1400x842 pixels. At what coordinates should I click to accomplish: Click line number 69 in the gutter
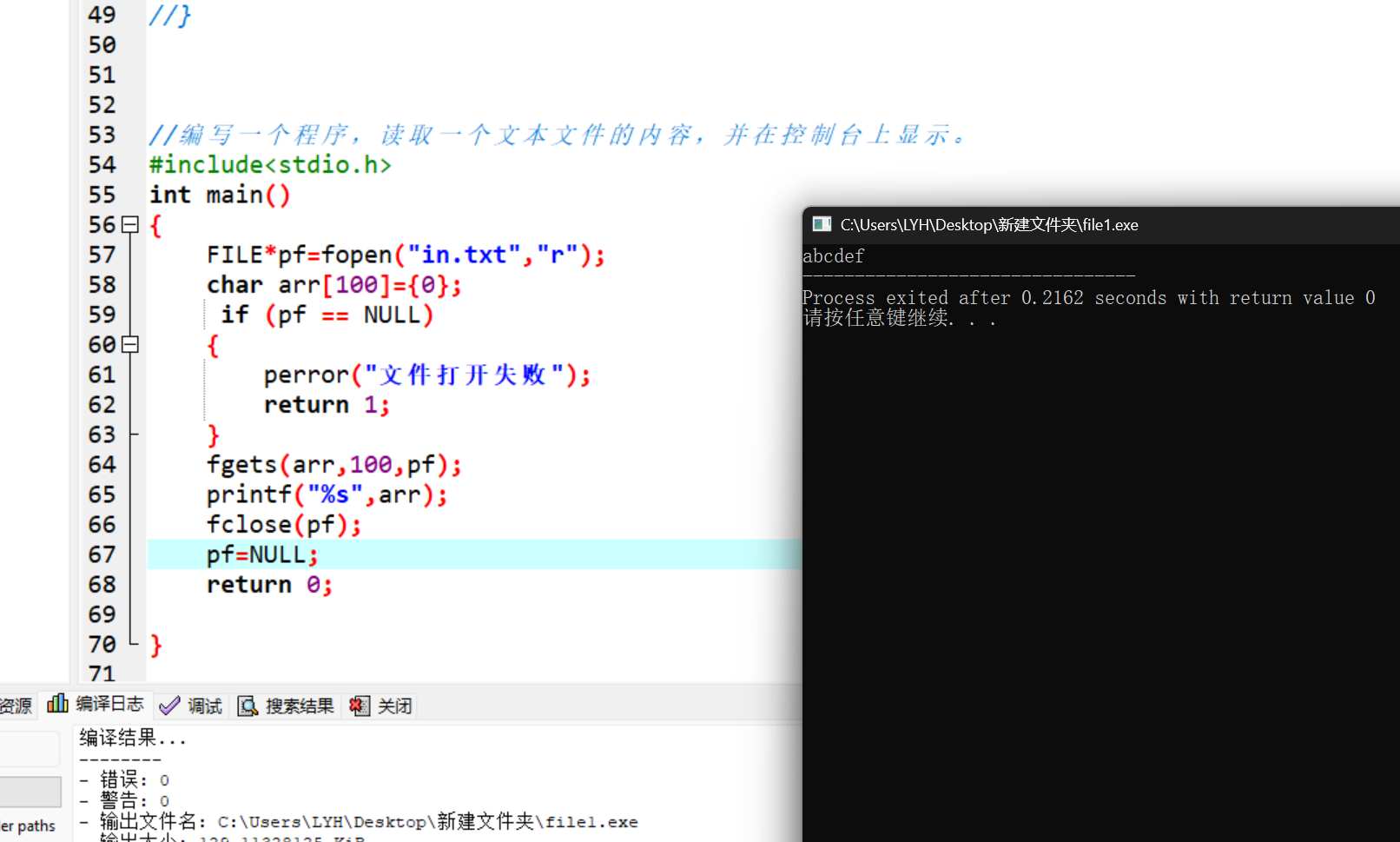click(x=102, y=614)
